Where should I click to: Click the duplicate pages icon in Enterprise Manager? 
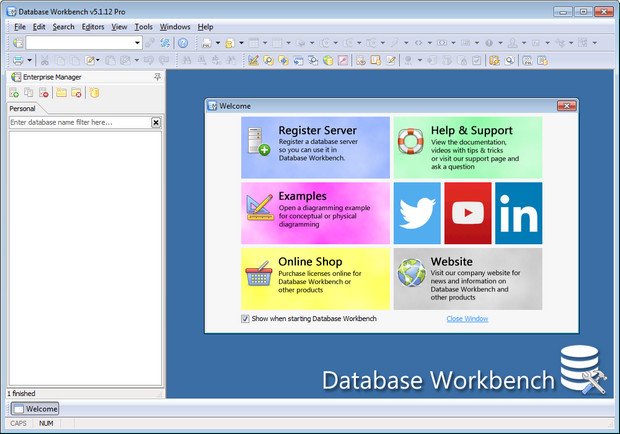click(28, 93)
